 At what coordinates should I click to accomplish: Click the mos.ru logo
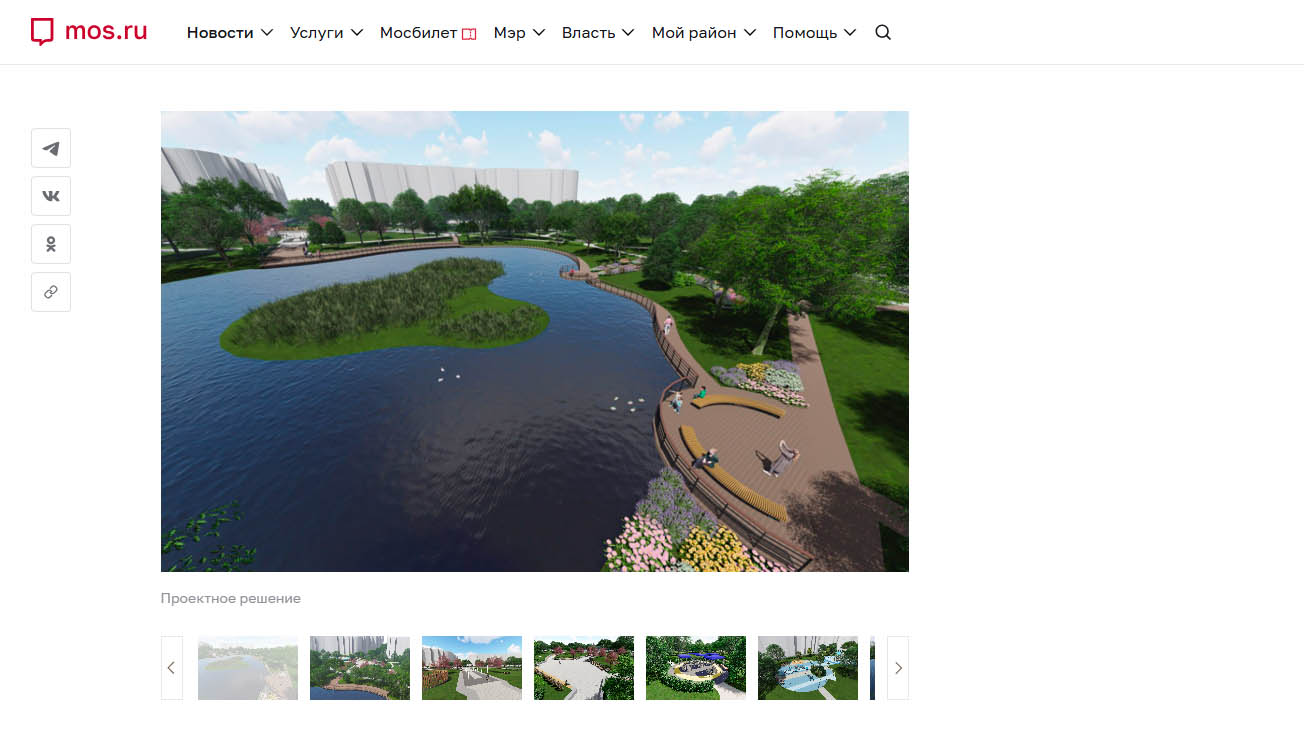coord(89,32)
